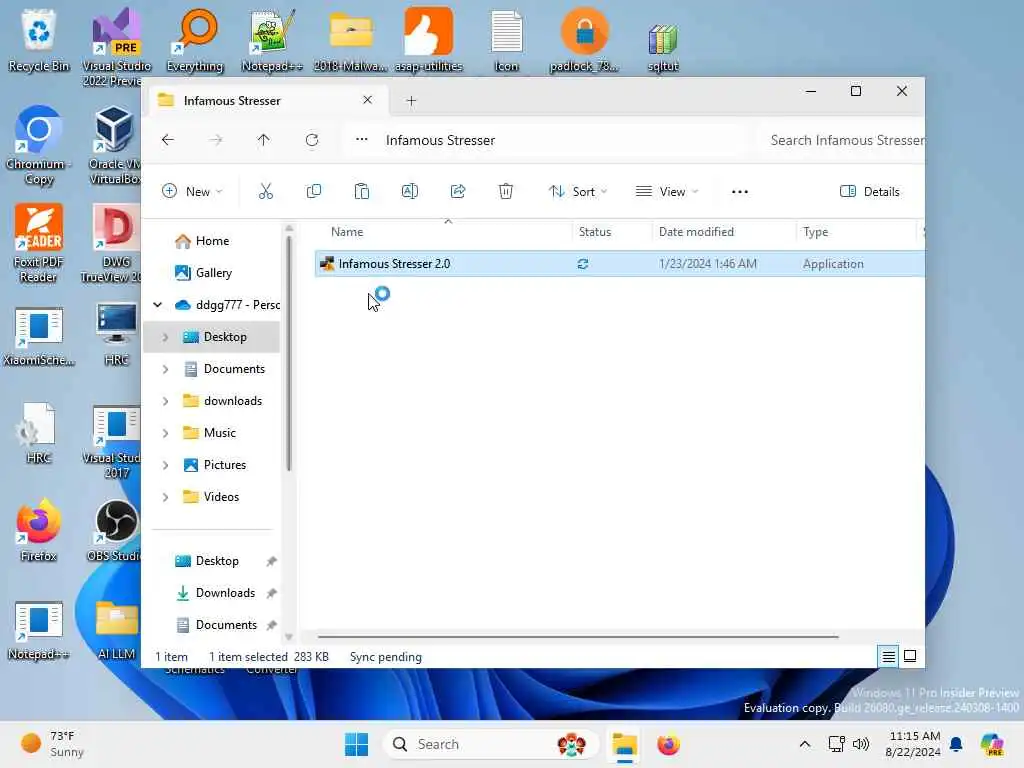Click the Rename icon in Explorer toolbar

pyautogui.click(x=409, y=191)
